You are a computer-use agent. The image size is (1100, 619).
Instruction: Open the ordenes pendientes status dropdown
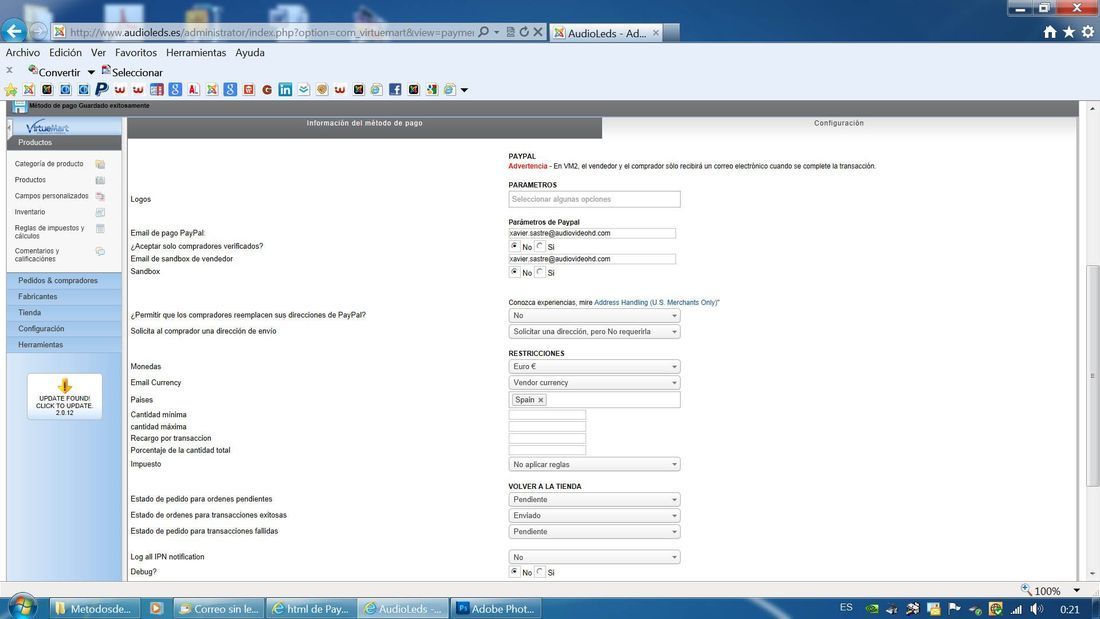pos(594,499)
